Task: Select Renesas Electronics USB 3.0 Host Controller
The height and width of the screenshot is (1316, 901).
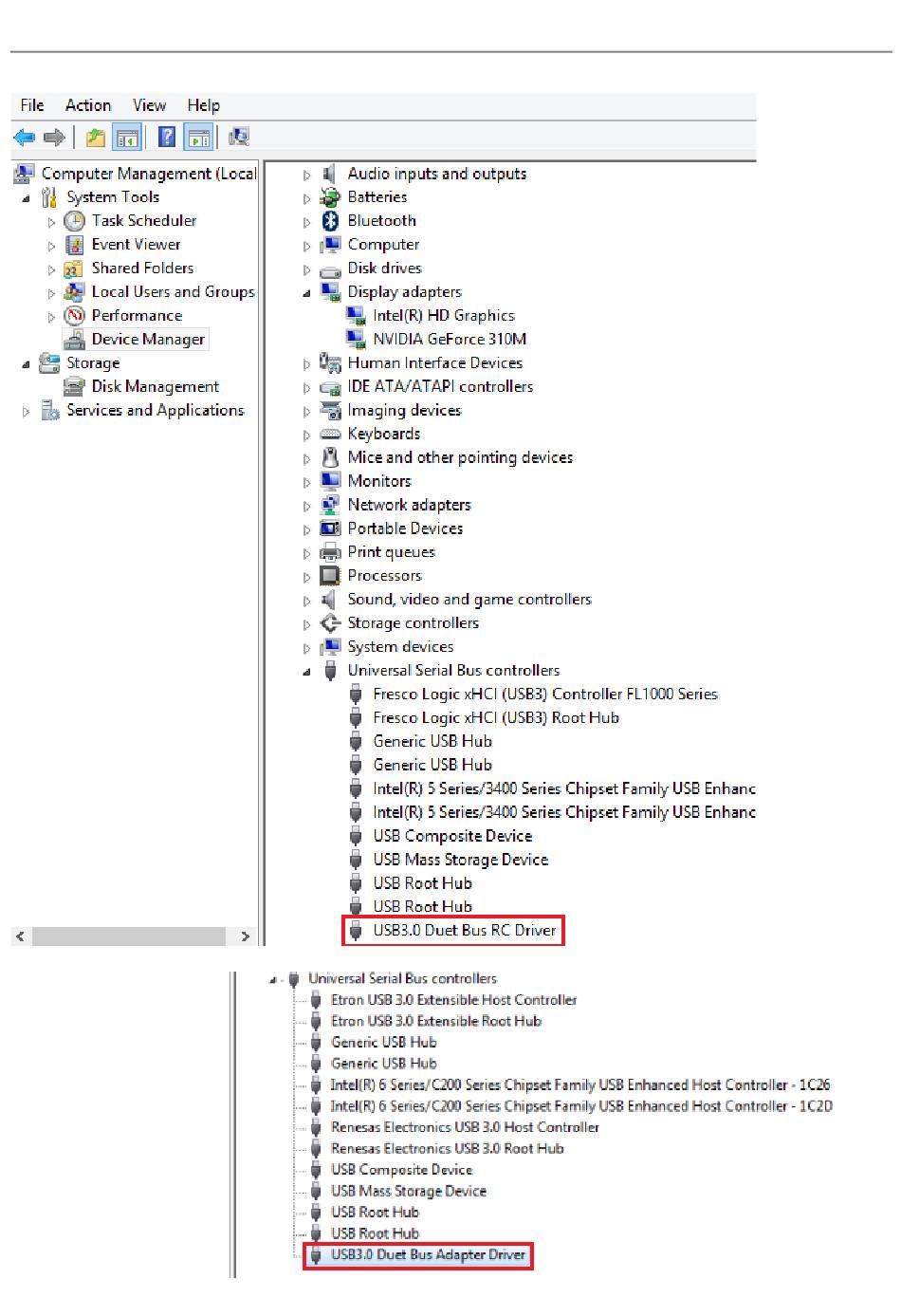Action: point(465,1127)
